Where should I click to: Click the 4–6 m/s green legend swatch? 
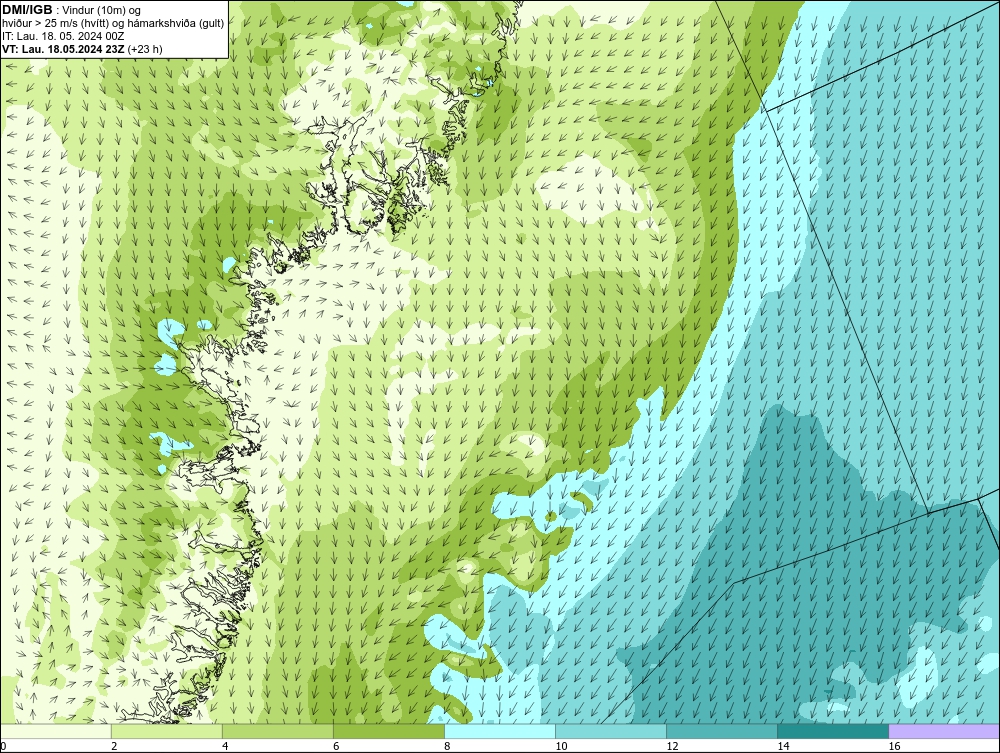click(x=277, y=731)
